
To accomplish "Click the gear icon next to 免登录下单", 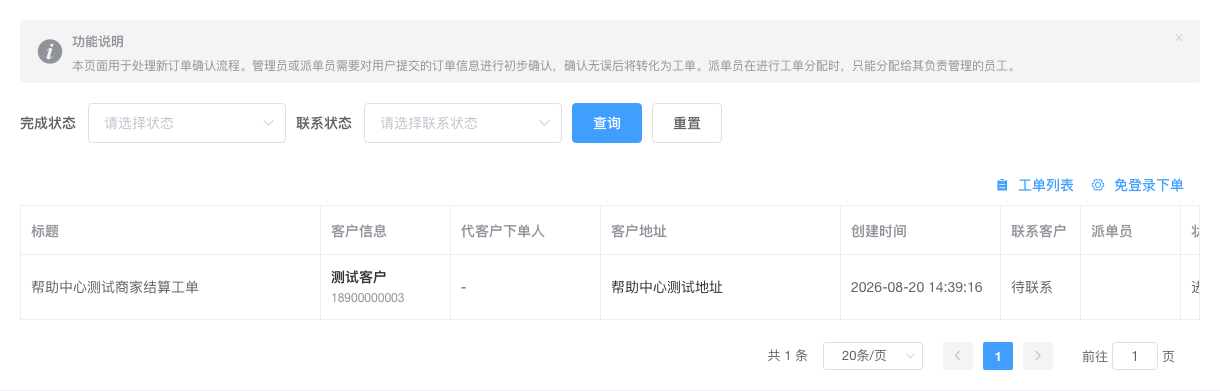I will (x=1098, y=185).
